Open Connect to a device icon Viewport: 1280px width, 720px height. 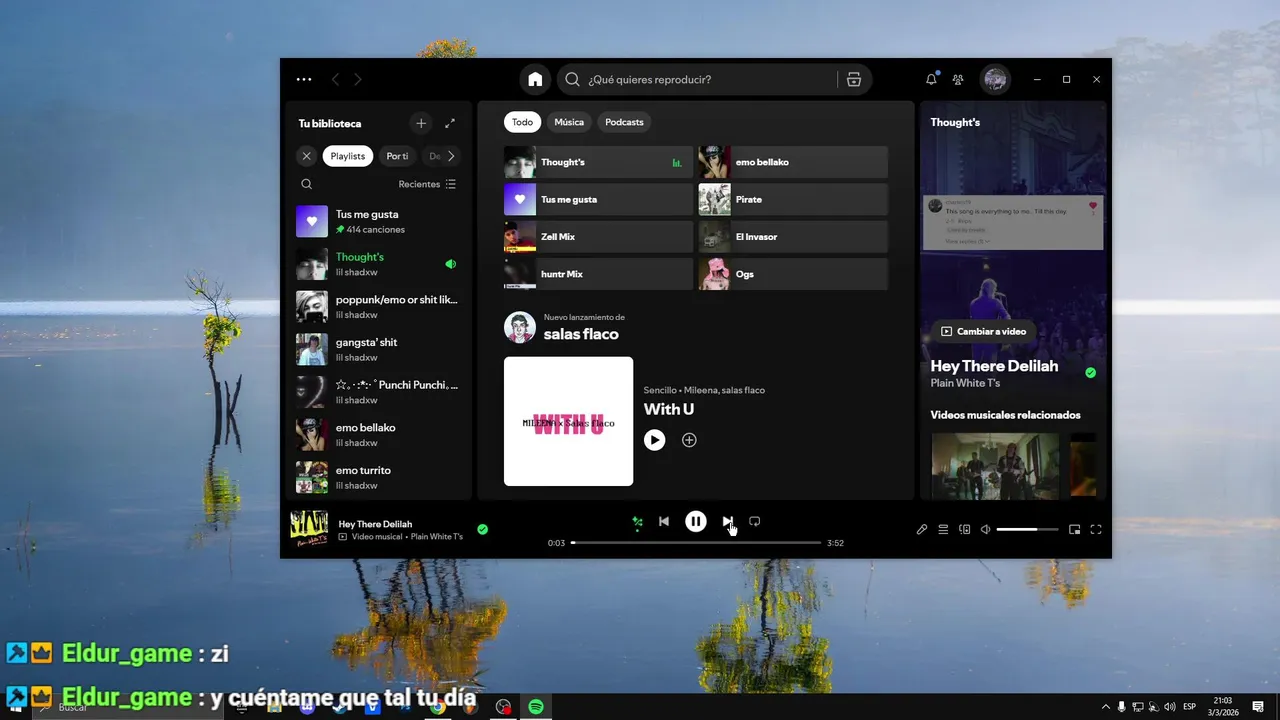tap(965, 530)
